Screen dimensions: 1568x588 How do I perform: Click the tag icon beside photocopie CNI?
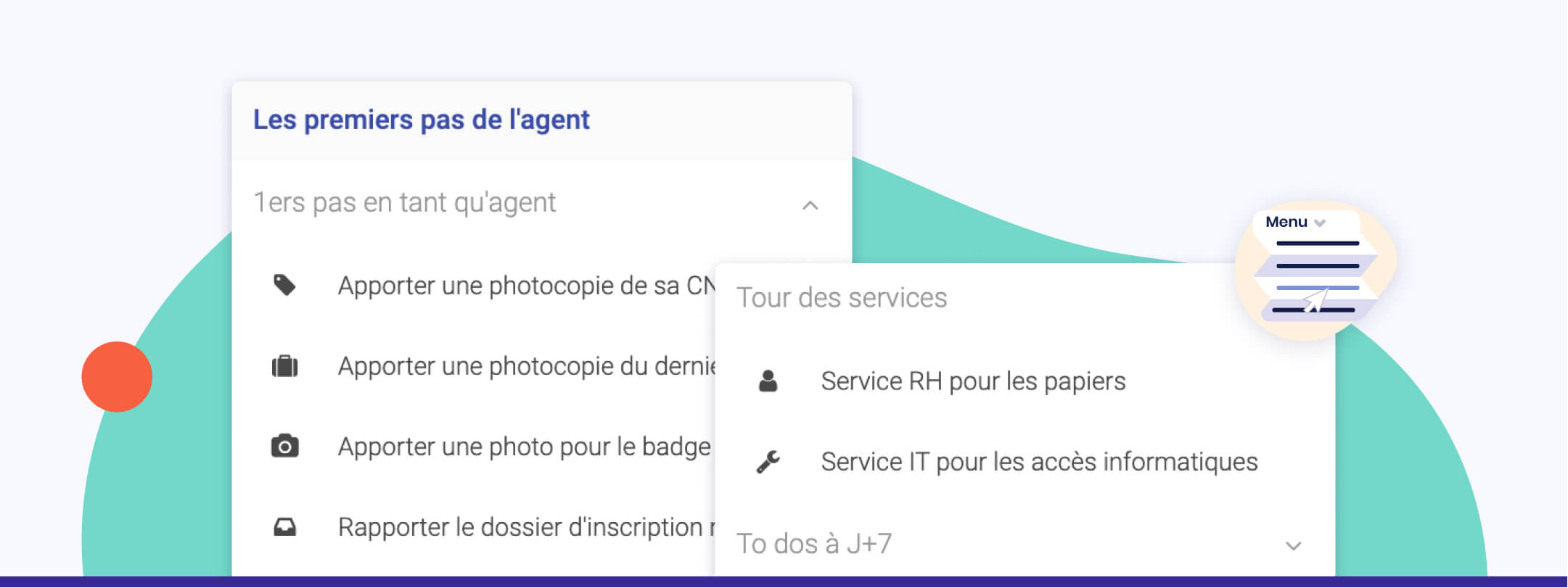tap(284, 285)
